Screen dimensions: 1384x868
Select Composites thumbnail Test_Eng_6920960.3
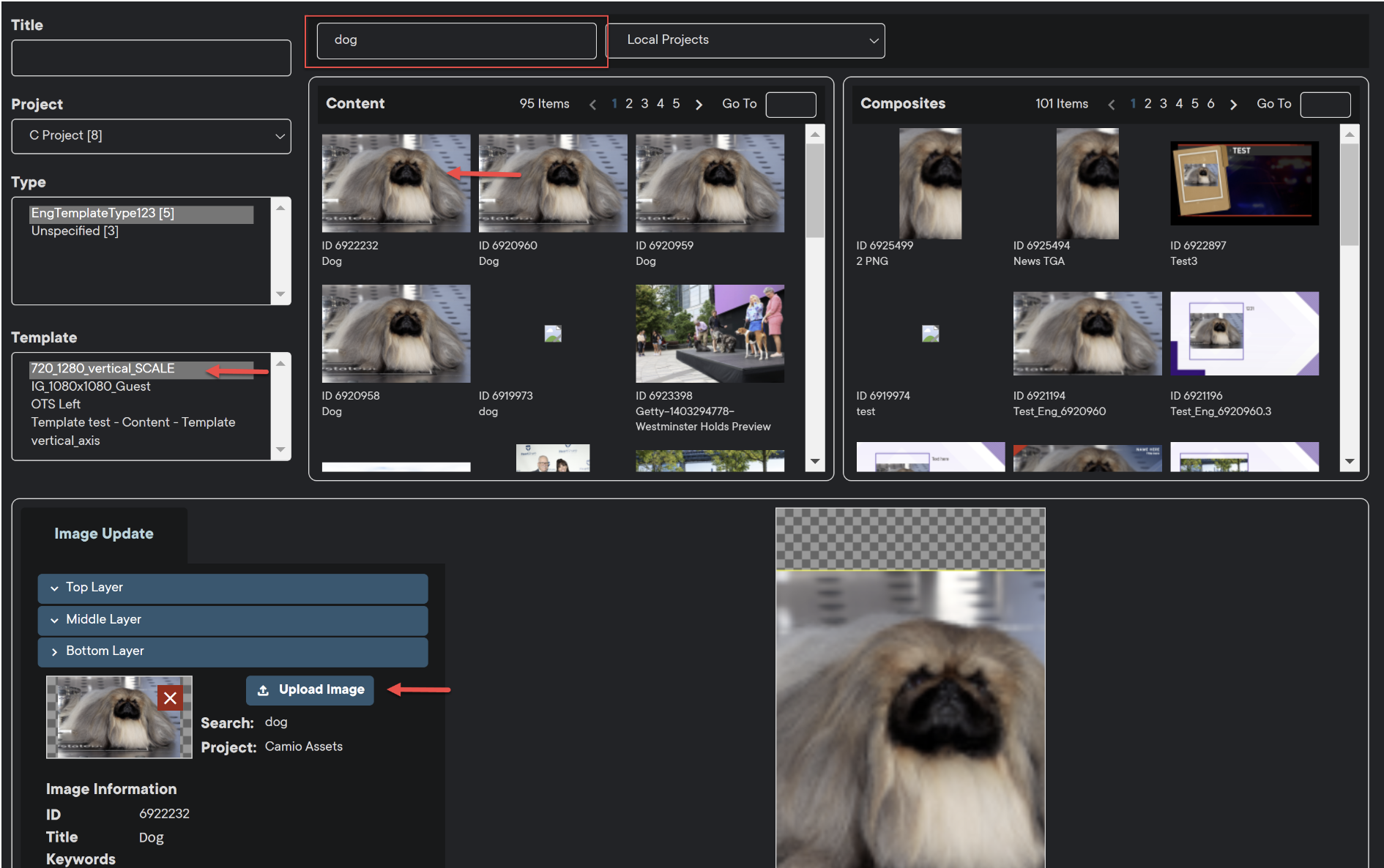(x=1244, y=334)
